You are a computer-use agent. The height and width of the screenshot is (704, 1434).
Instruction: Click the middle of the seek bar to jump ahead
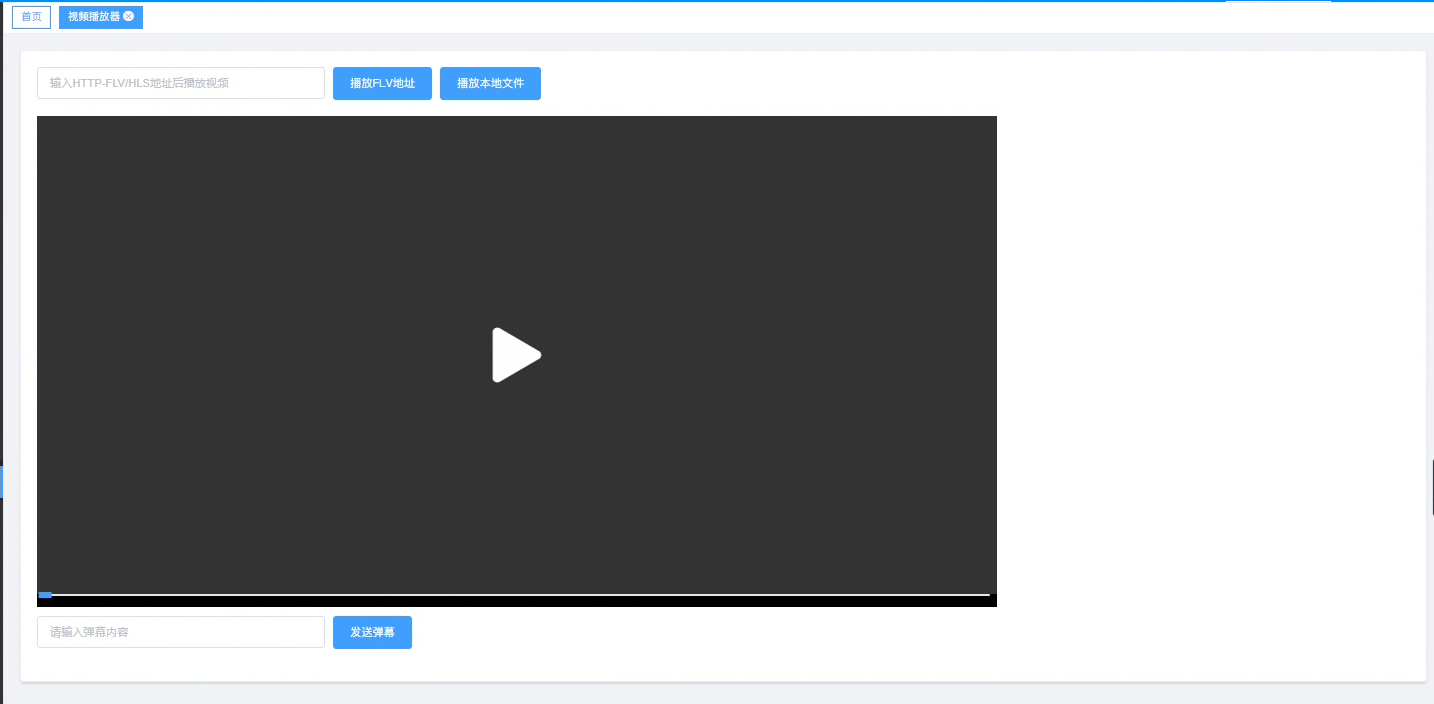pyautogui.click(x=516, y=595)
